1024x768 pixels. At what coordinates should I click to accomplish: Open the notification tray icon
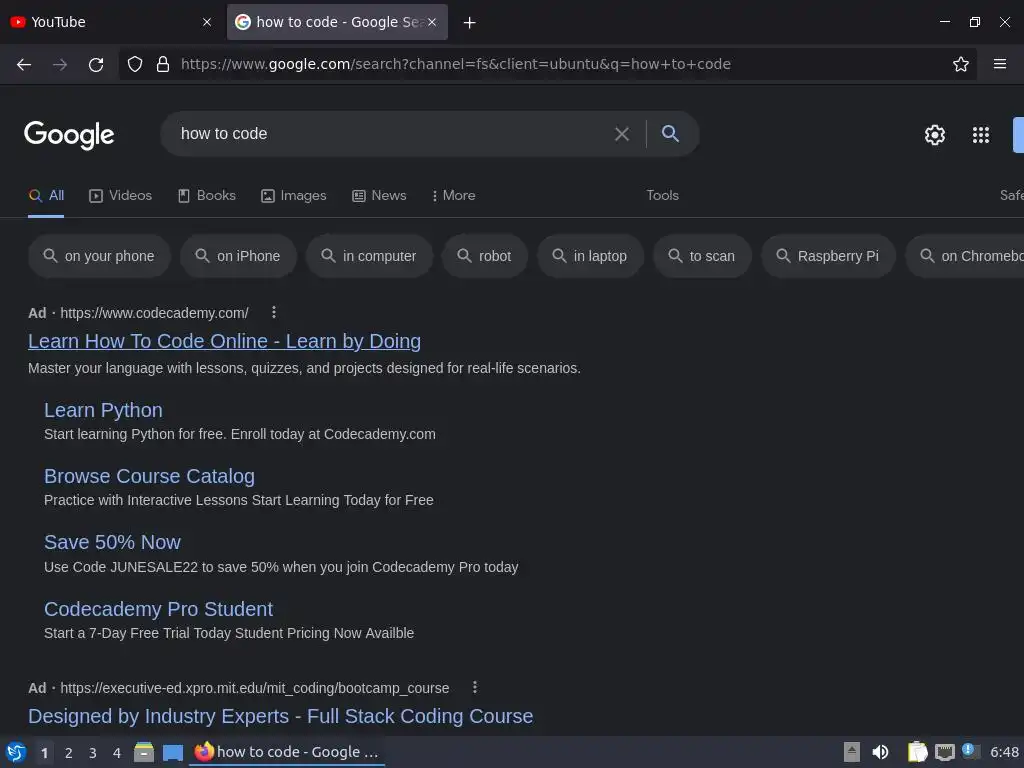click(970, 752)
